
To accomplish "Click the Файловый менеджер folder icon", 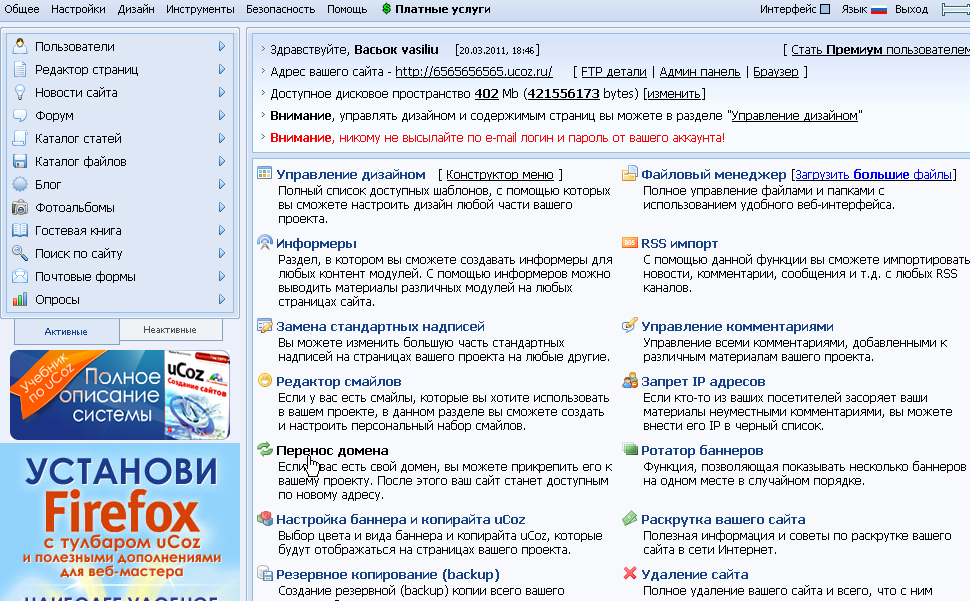I will [x=629, y=174].
